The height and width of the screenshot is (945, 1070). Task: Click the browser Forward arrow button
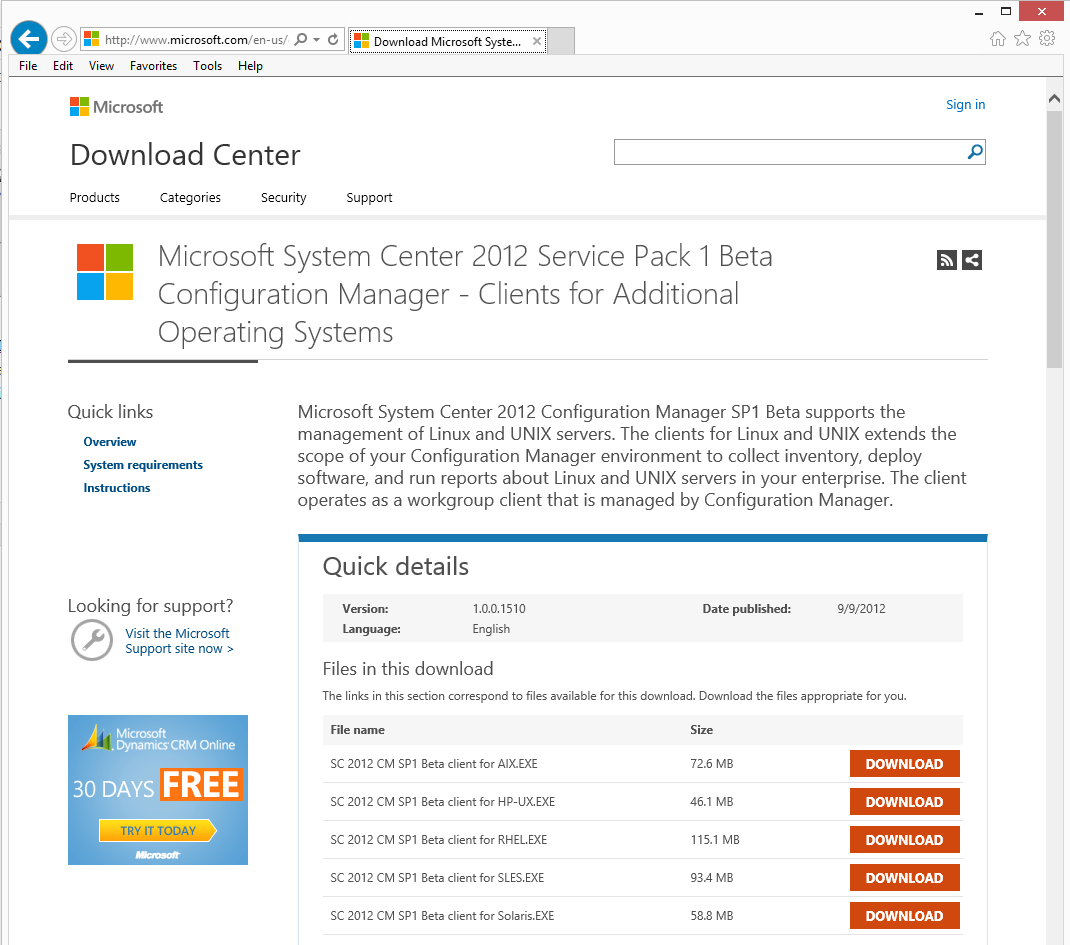[63, 40]
